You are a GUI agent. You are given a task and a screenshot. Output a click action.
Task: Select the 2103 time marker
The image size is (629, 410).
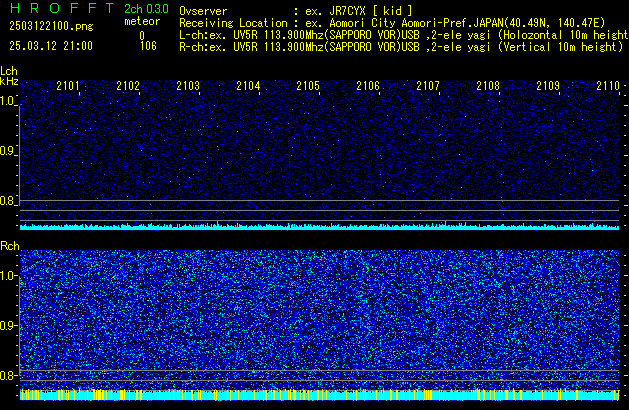[x=188, y=86]
